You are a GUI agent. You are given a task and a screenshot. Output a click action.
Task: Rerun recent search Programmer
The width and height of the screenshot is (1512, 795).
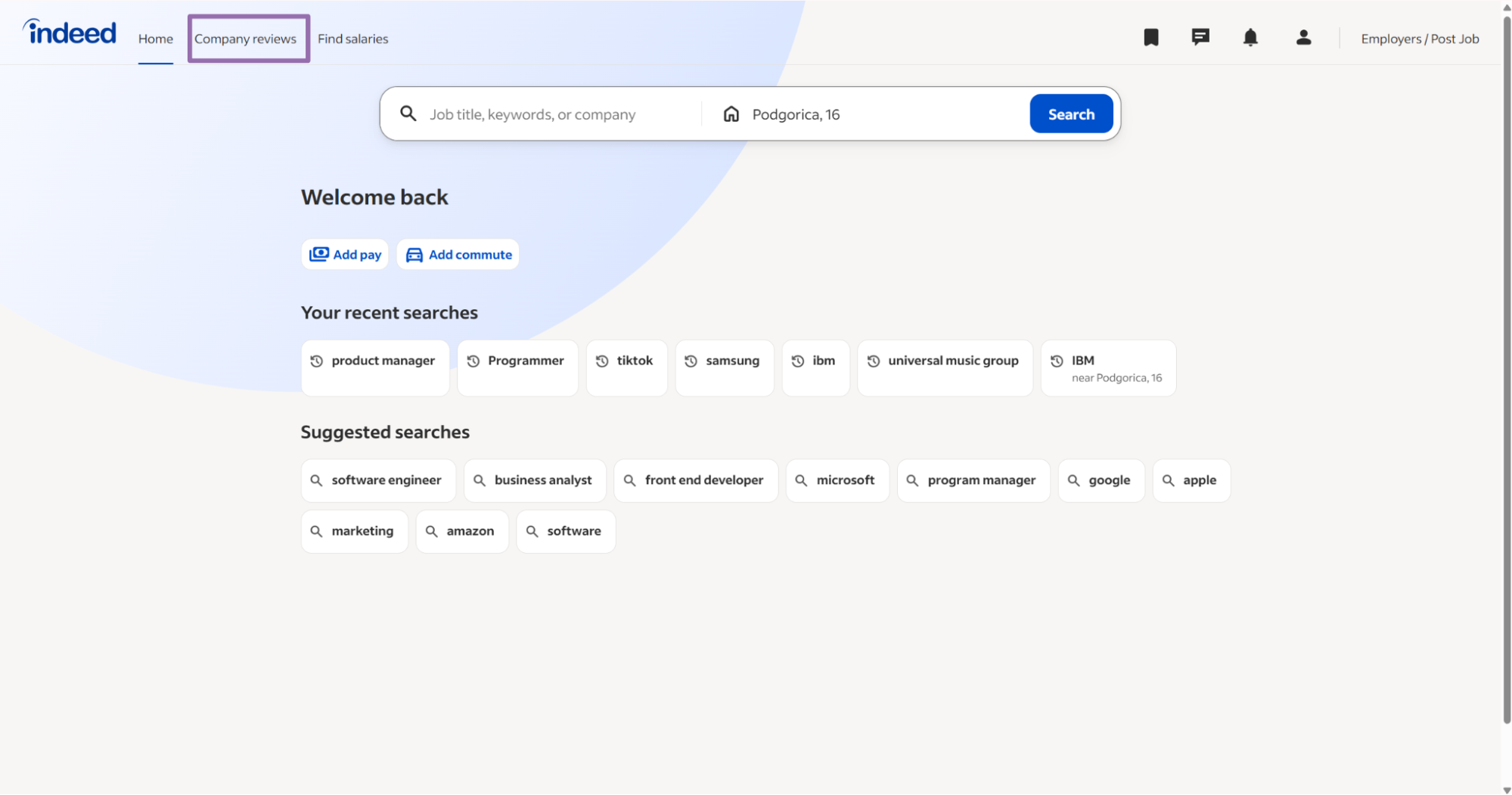click(x=517, y=368)
